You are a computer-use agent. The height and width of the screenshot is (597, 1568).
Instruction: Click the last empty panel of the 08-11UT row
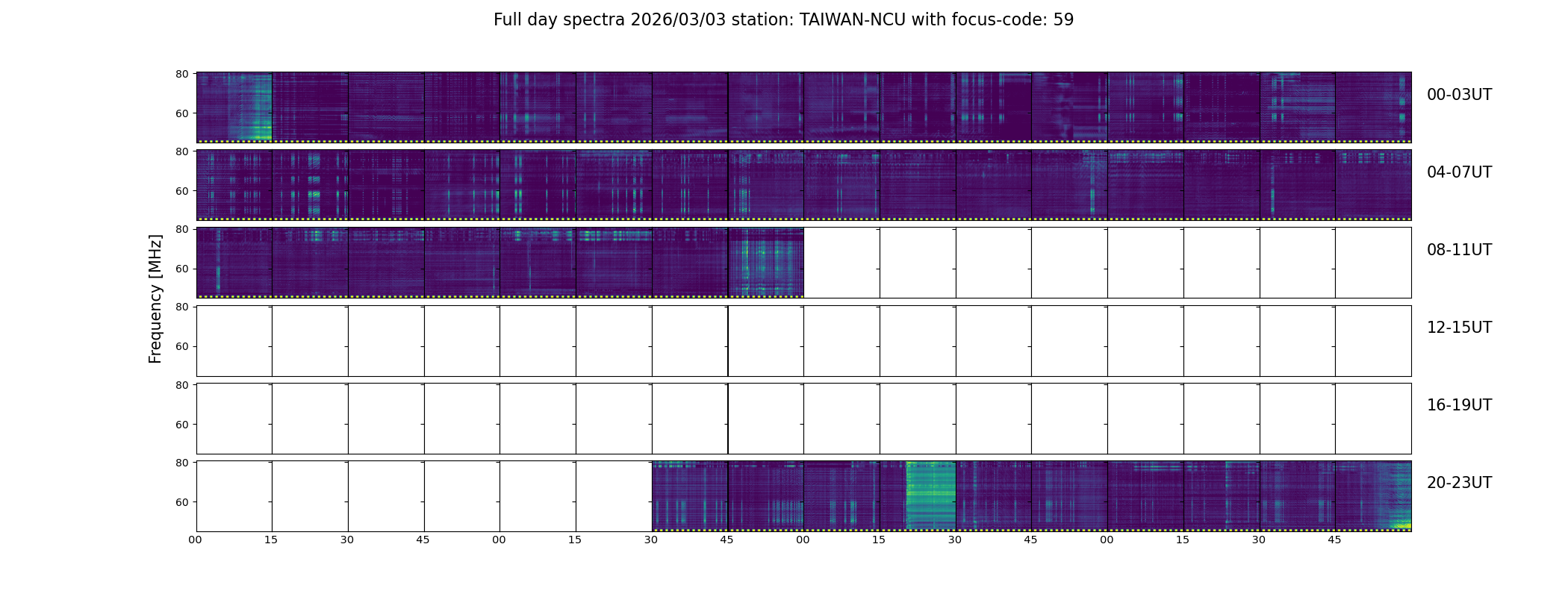pos(1373,263)
